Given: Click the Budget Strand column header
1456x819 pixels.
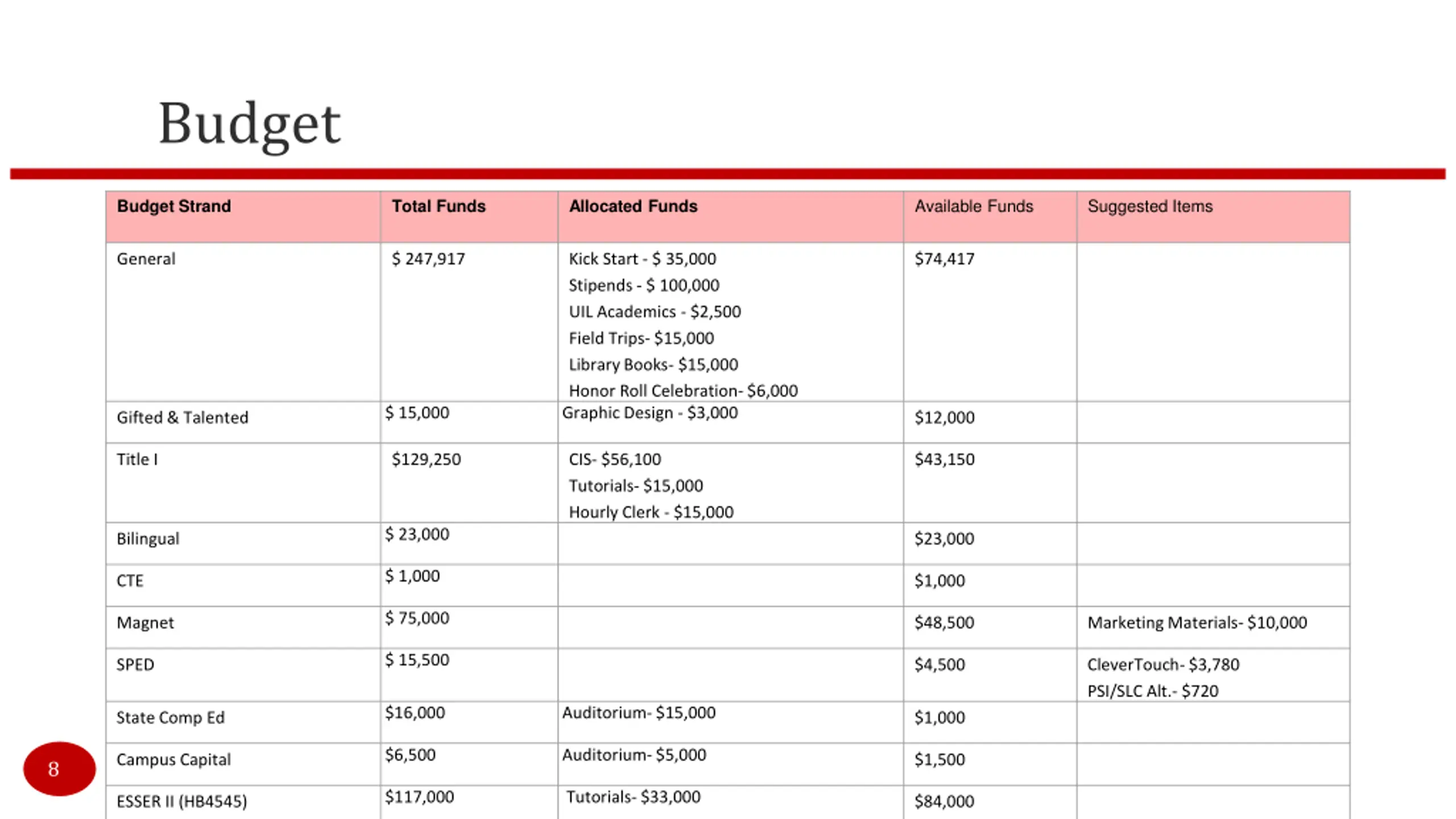Looking at the screenshot, I should tap(174, 206).
